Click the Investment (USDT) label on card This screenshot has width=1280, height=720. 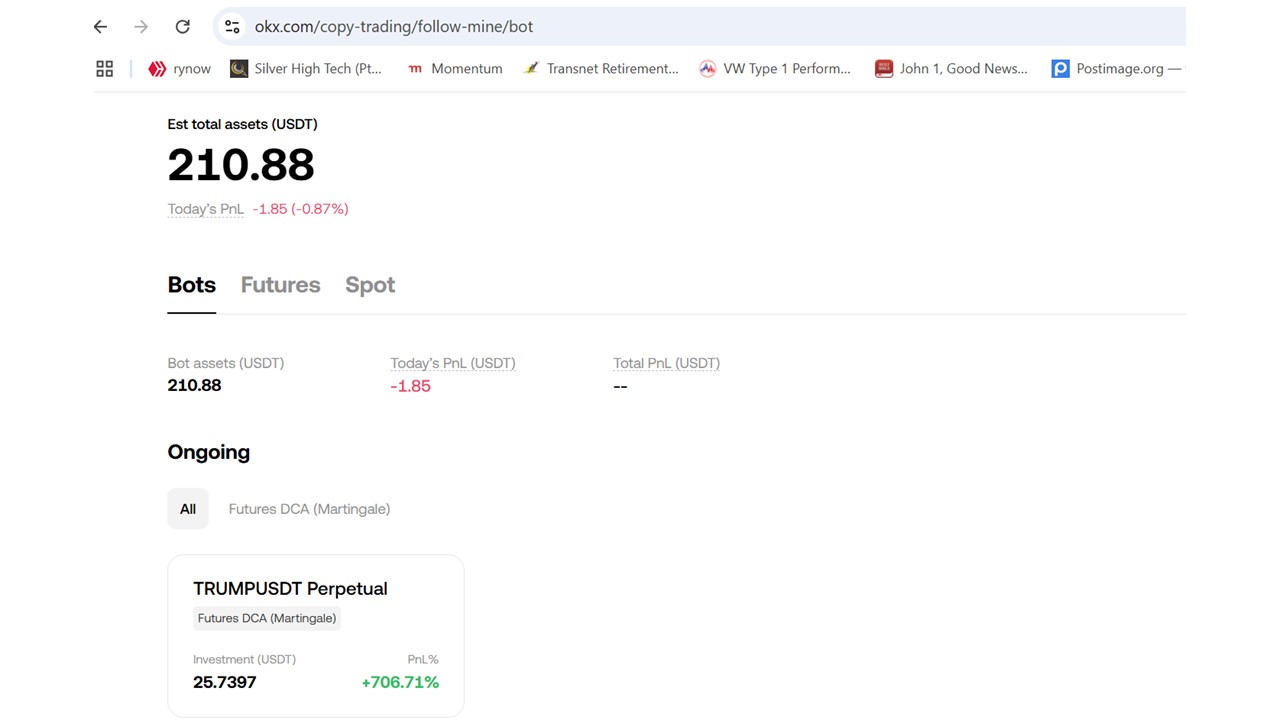(244, 659)
